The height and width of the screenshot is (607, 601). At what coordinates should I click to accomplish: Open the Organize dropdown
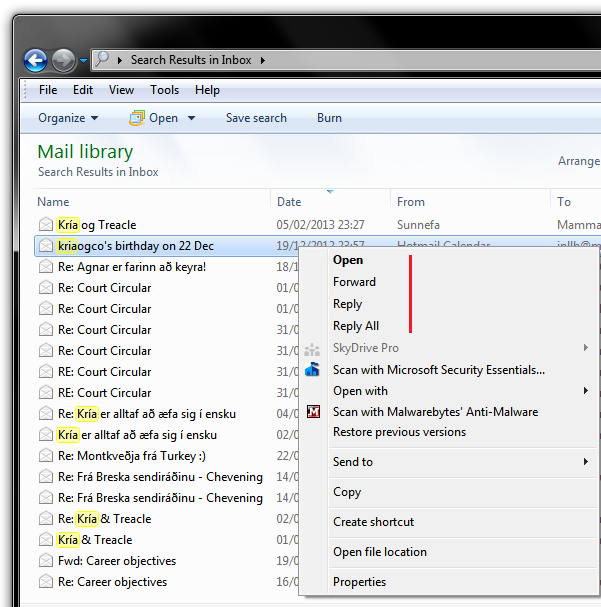pyautogui.click(x=68, y=118)
